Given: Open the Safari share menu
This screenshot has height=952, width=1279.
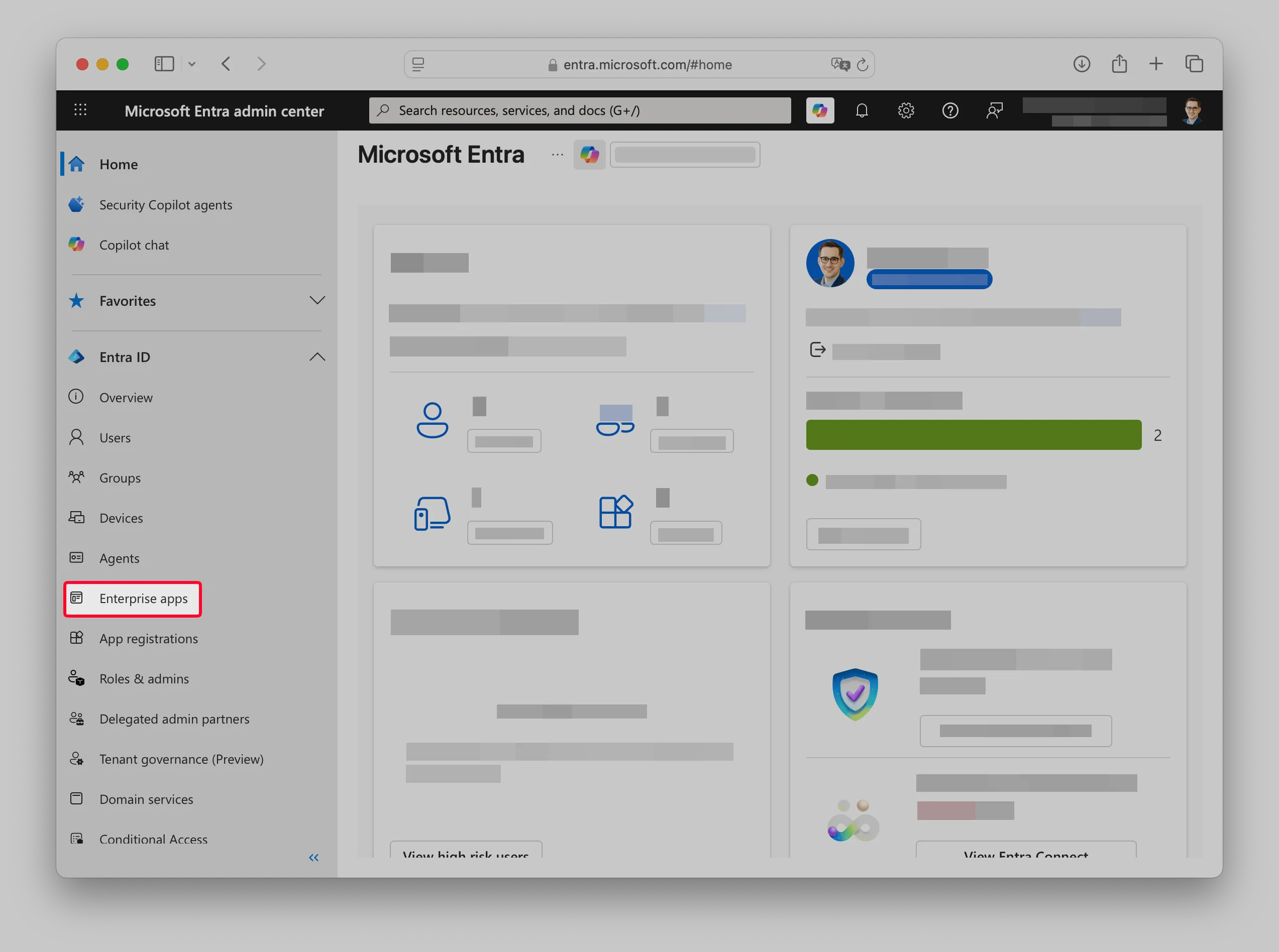Looking at the screenshot, I should coord(1119,63).
